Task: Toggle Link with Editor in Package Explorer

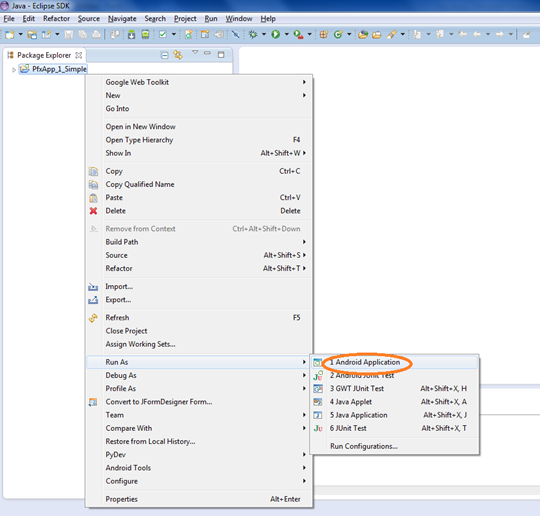Action: click(178, 55)
